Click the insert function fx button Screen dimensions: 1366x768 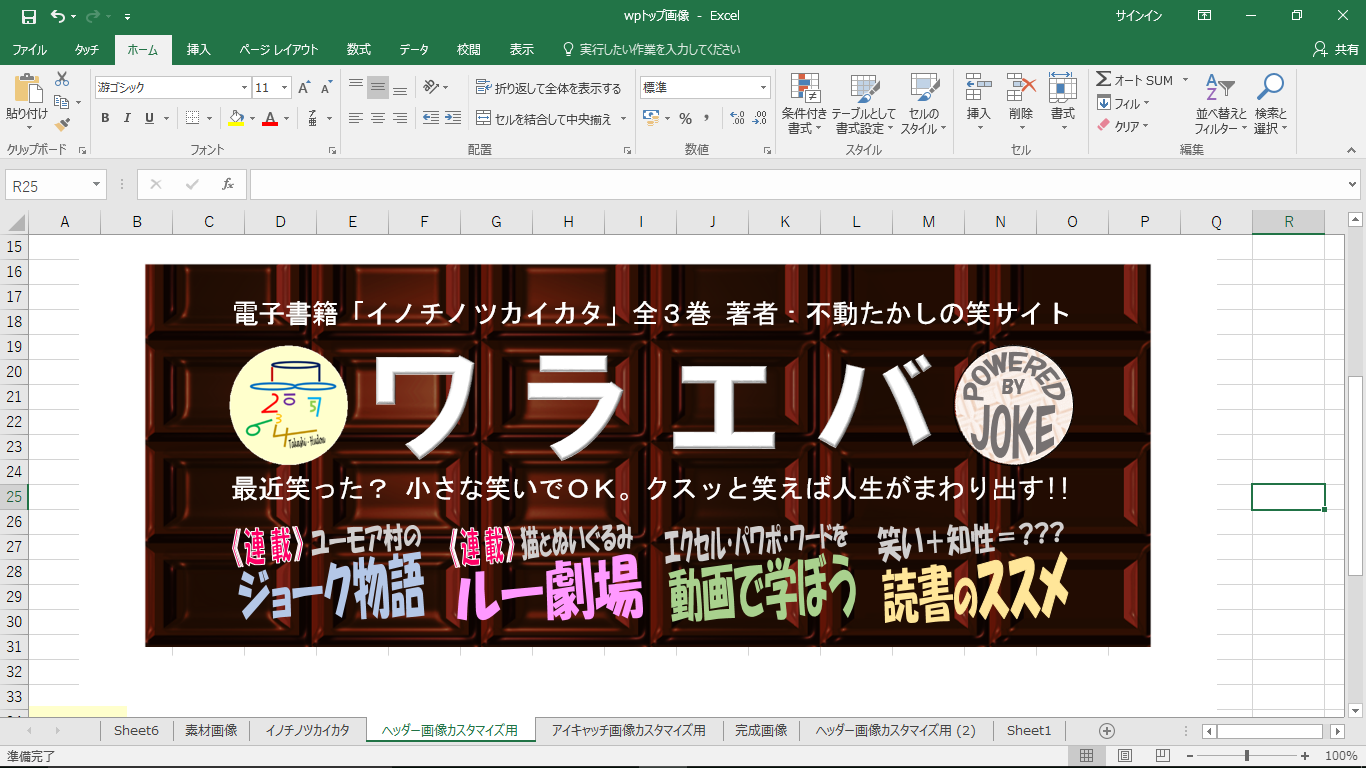228,184
